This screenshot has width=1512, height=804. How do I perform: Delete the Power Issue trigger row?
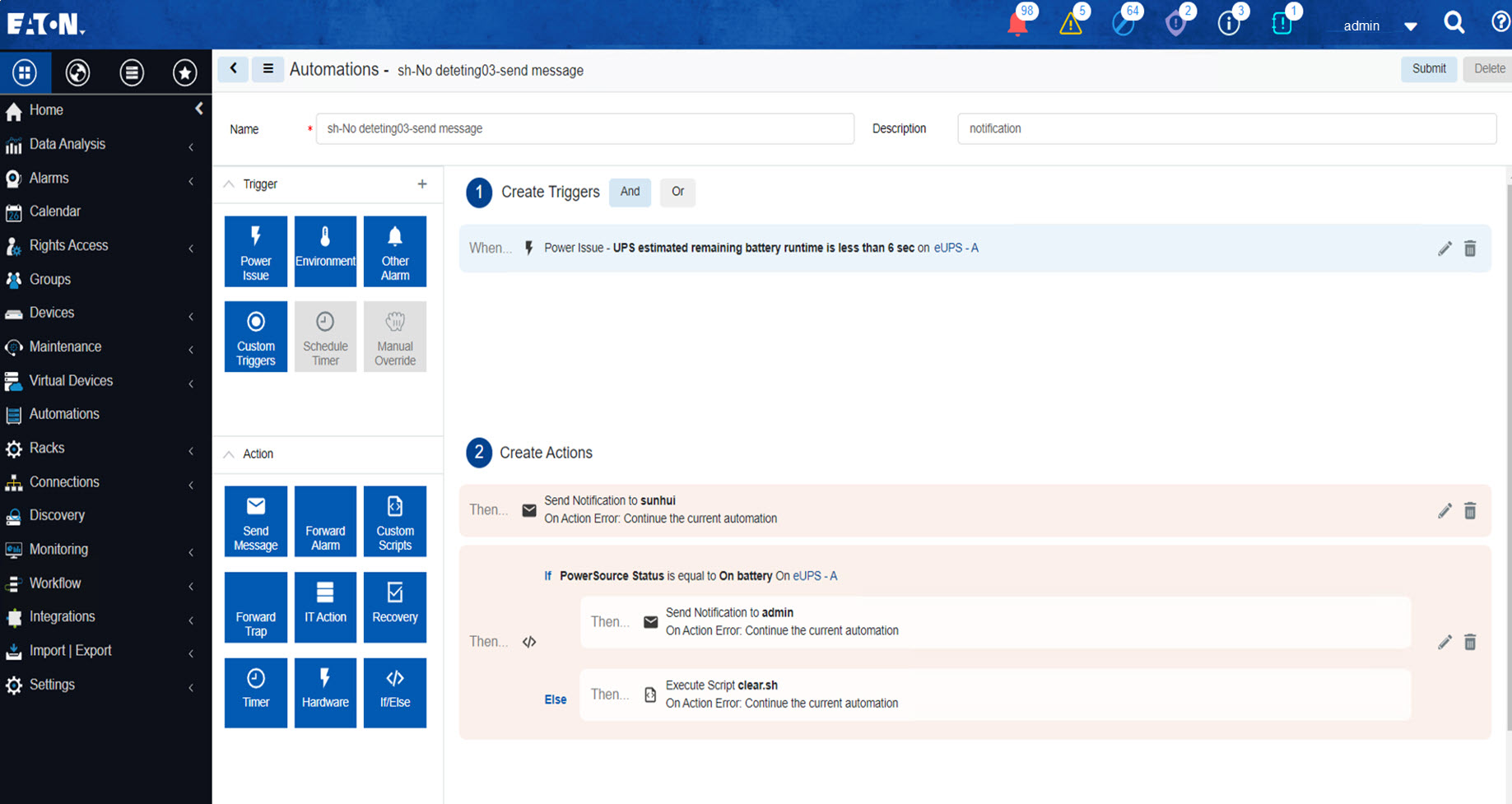(1469, 249)
